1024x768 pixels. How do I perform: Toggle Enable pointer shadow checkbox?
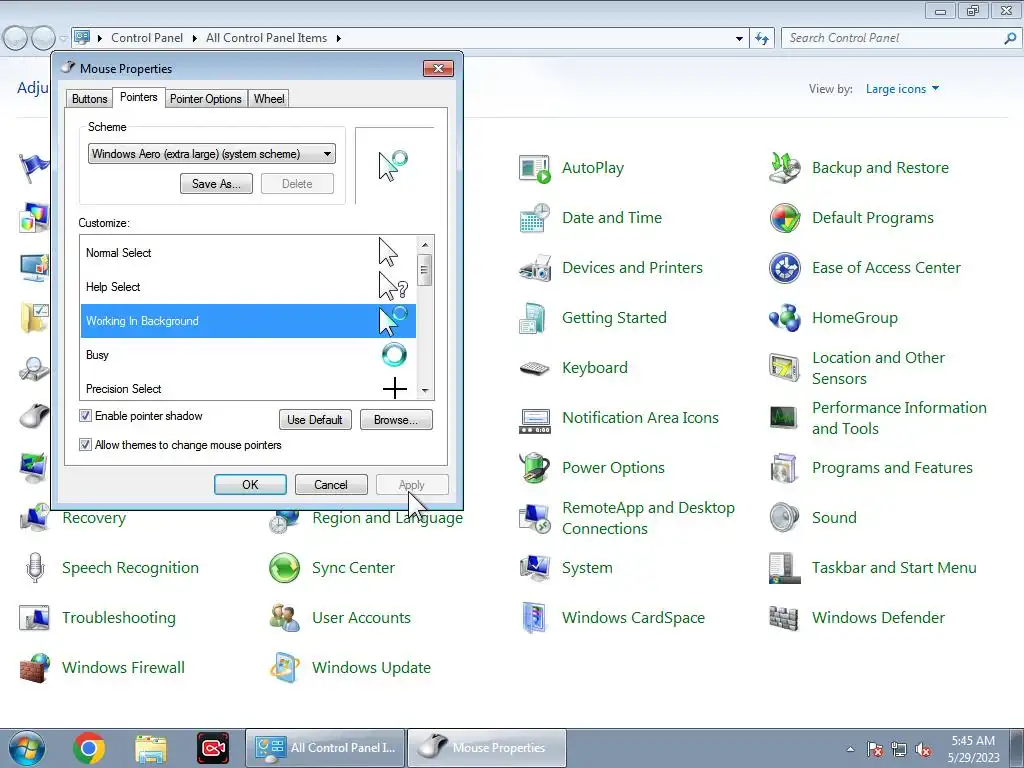coord(86,416)
